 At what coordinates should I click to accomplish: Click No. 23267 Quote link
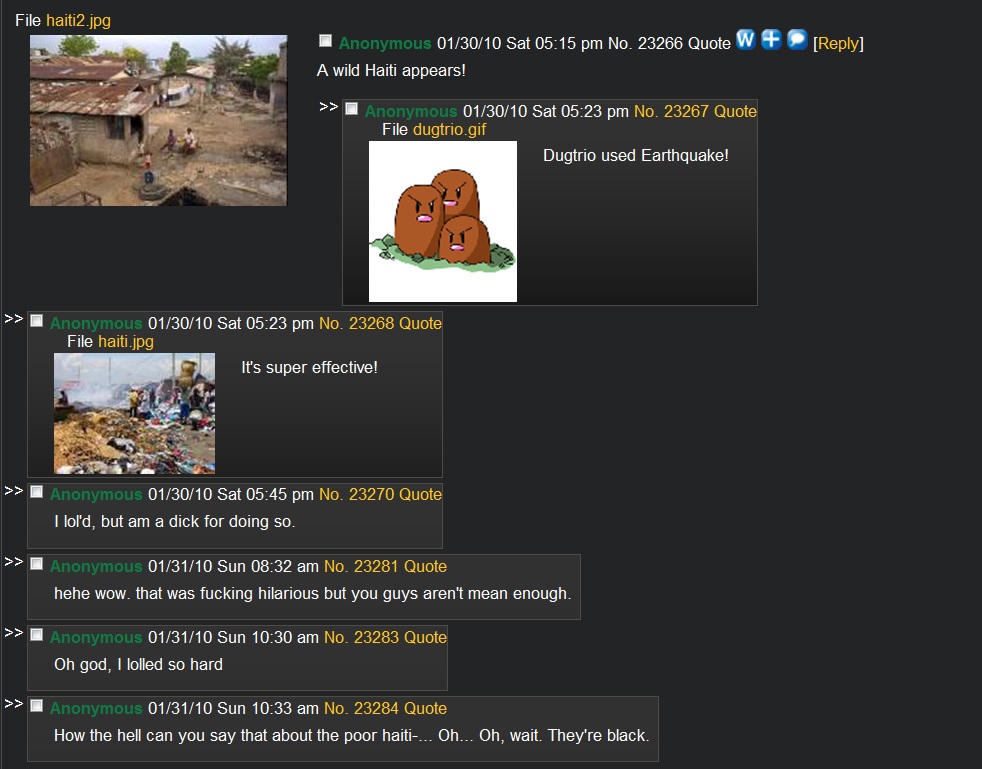pyautogui.click(x=695, y=111)
